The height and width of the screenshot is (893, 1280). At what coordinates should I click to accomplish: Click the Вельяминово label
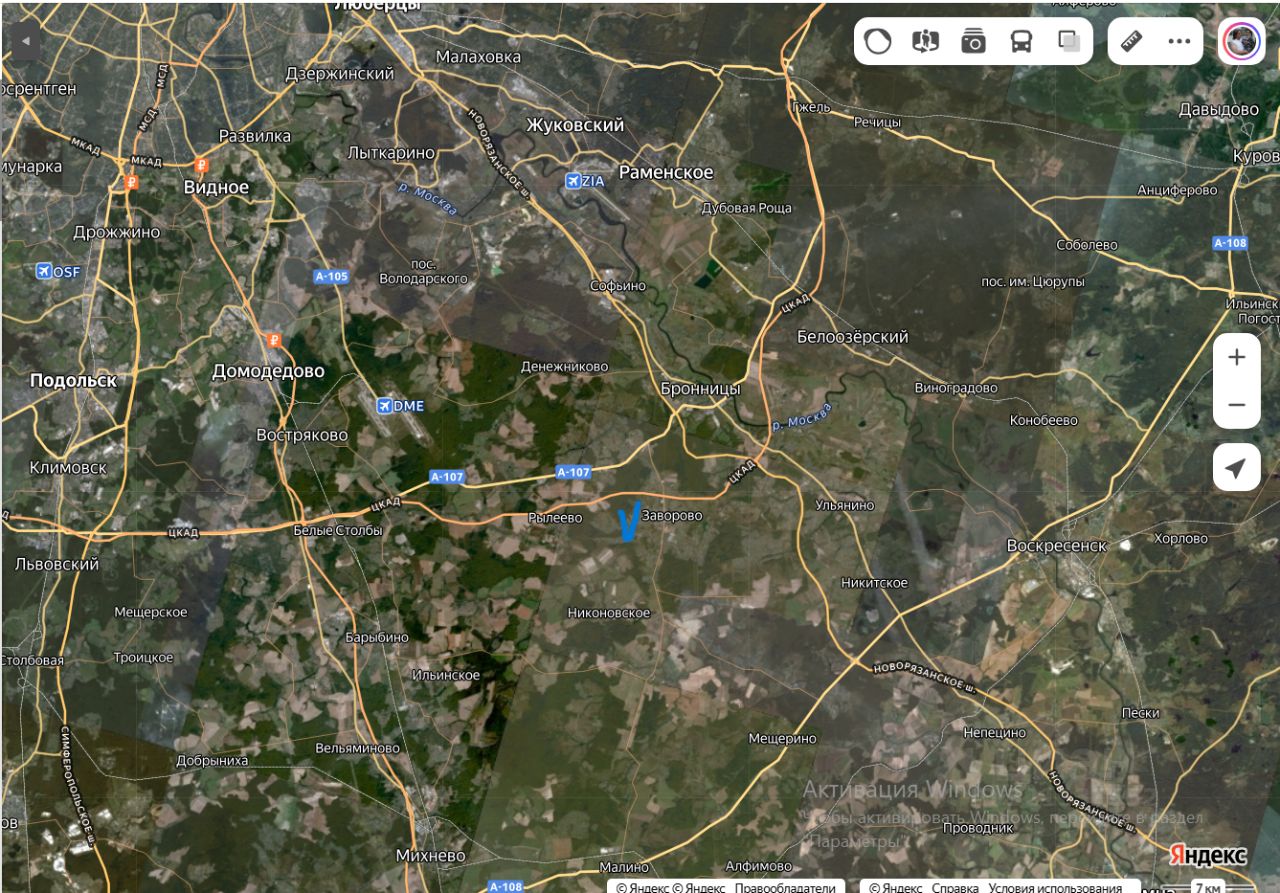coord(357,748)
